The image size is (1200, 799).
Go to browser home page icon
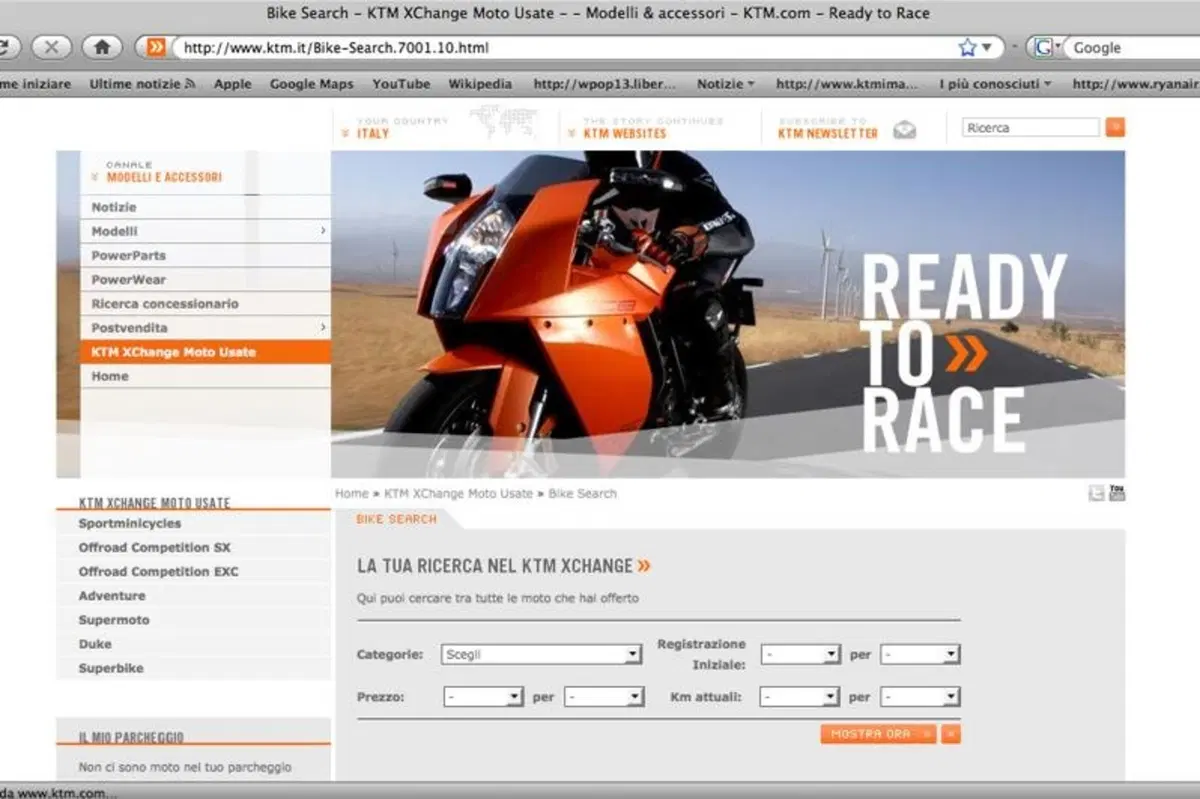[101, 47]
